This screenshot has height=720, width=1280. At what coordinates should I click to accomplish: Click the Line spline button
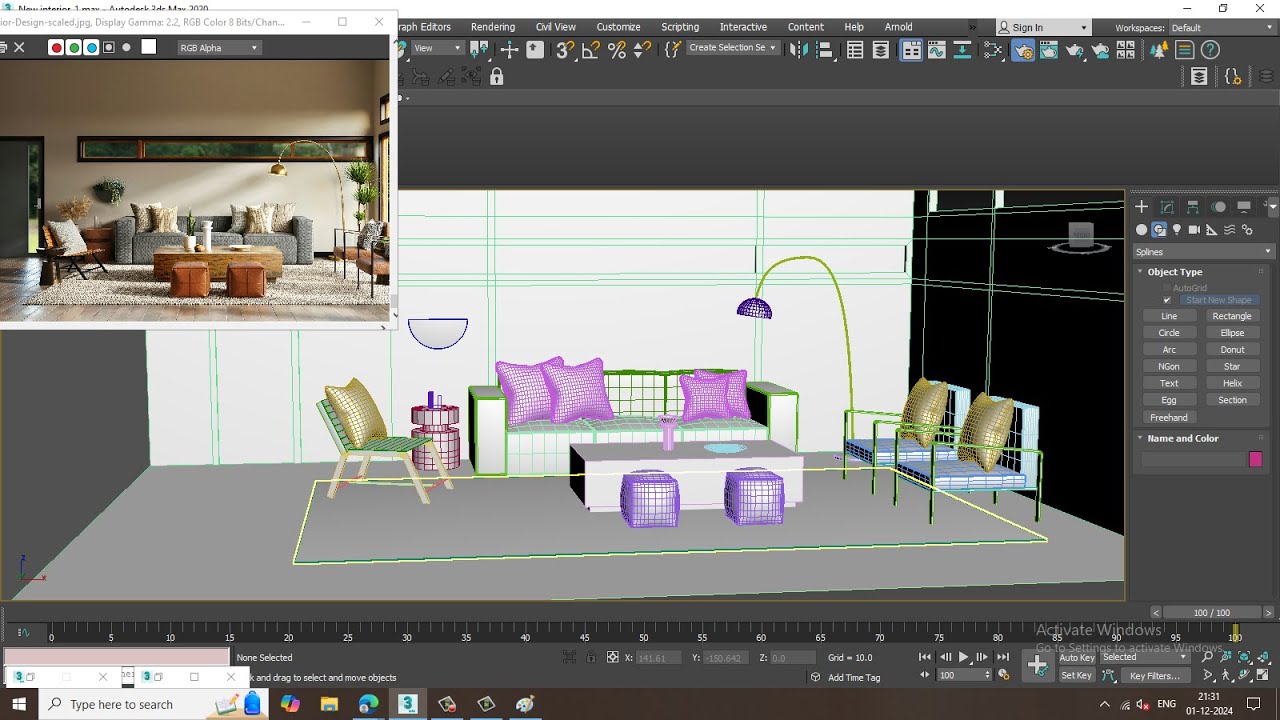(1169, 316)
